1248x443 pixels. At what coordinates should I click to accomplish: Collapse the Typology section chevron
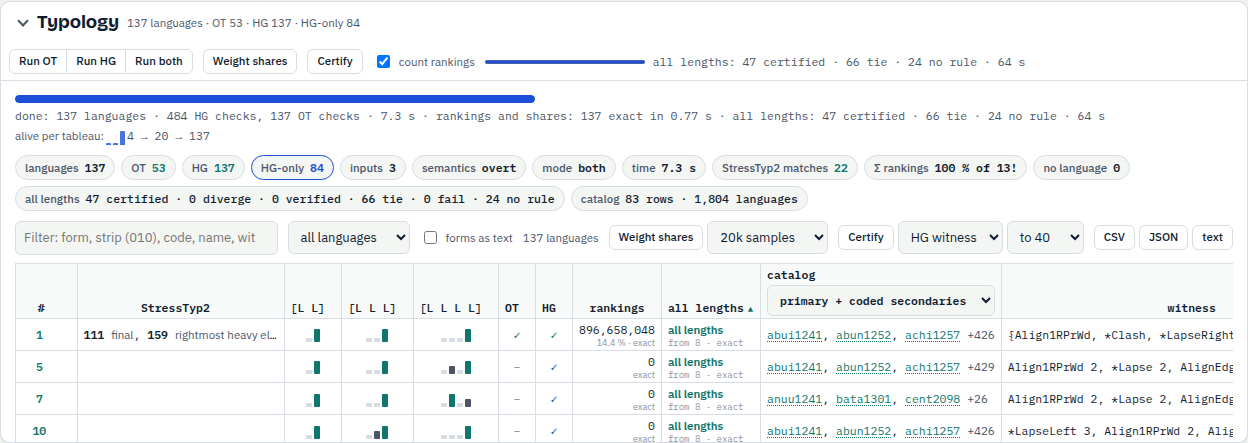point(23,23)
